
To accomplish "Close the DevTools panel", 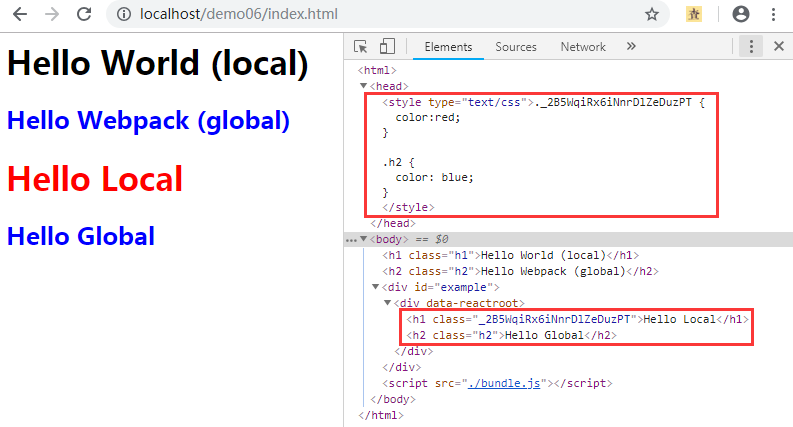I will [779, 47].
